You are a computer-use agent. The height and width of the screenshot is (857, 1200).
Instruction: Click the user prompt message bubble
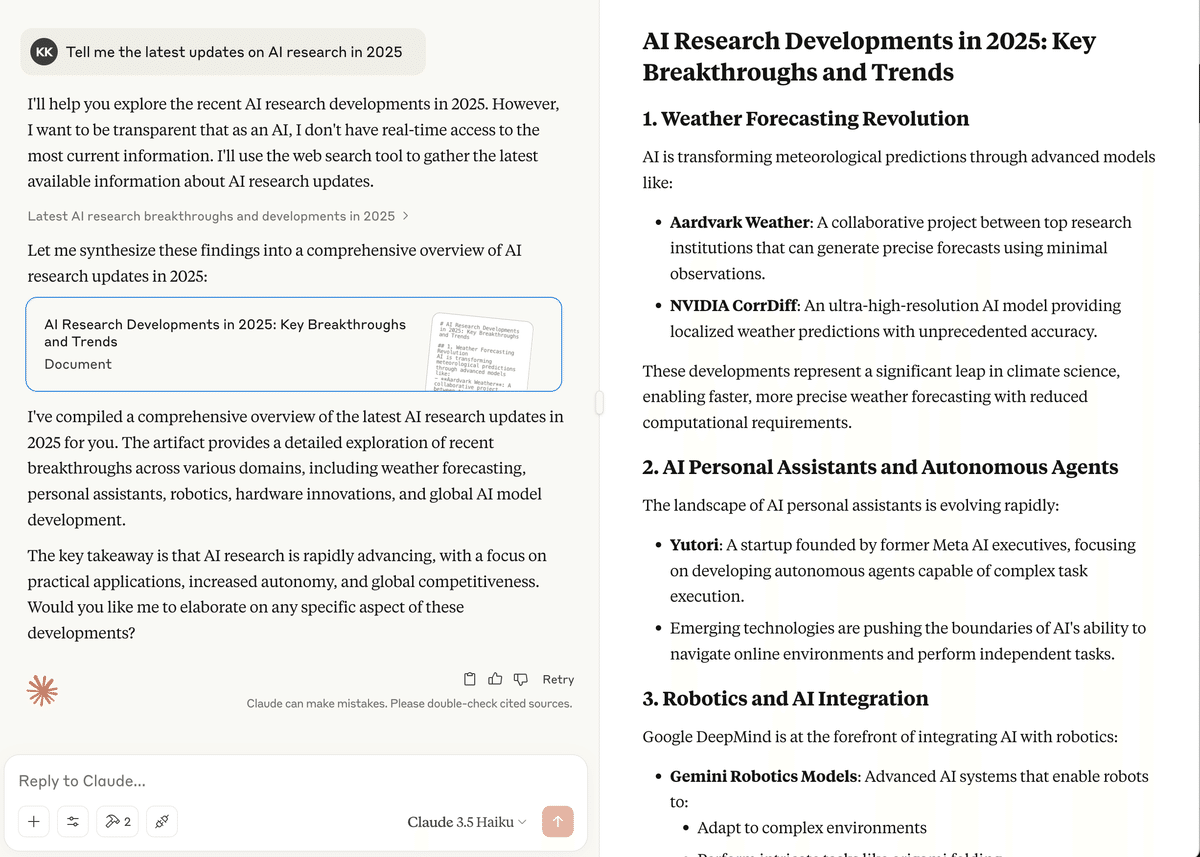click(x=223, y=52)
